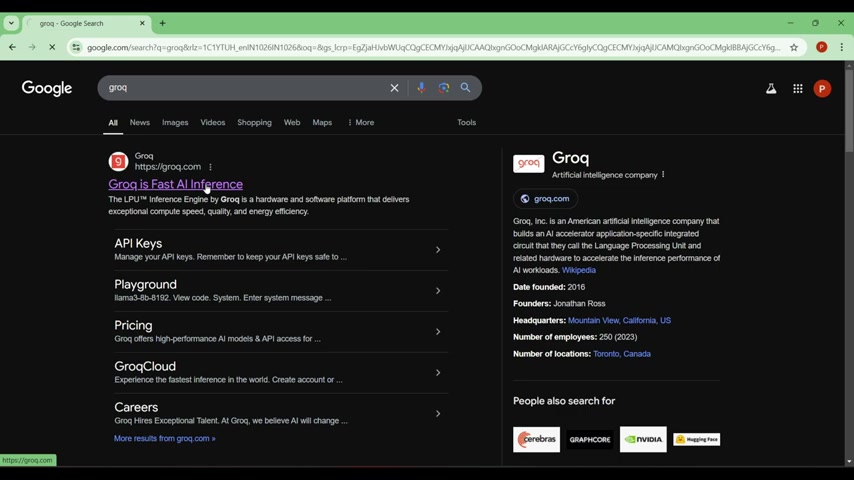This screenshot has width=854, height=480.
Task: Click the Jonathan Ross founder text
Action: (x=579, y=303)
